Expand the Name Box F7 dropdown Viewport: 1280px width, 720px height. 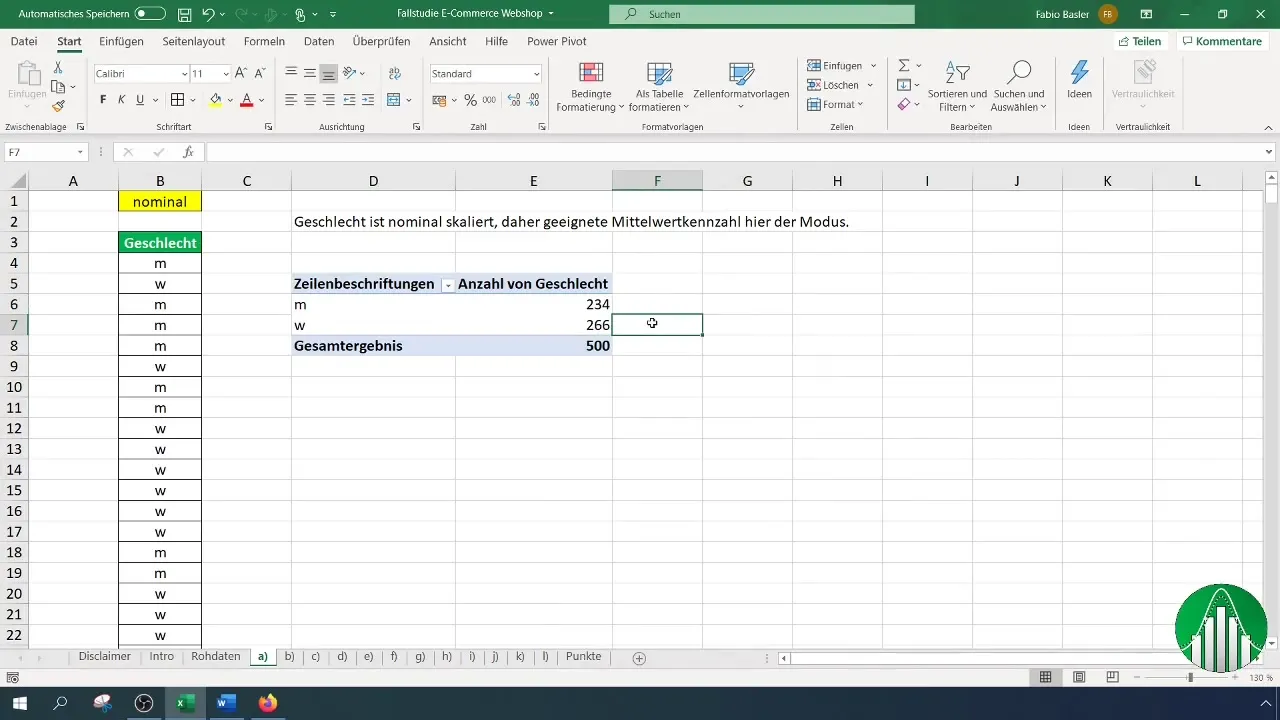pos(80,152)
